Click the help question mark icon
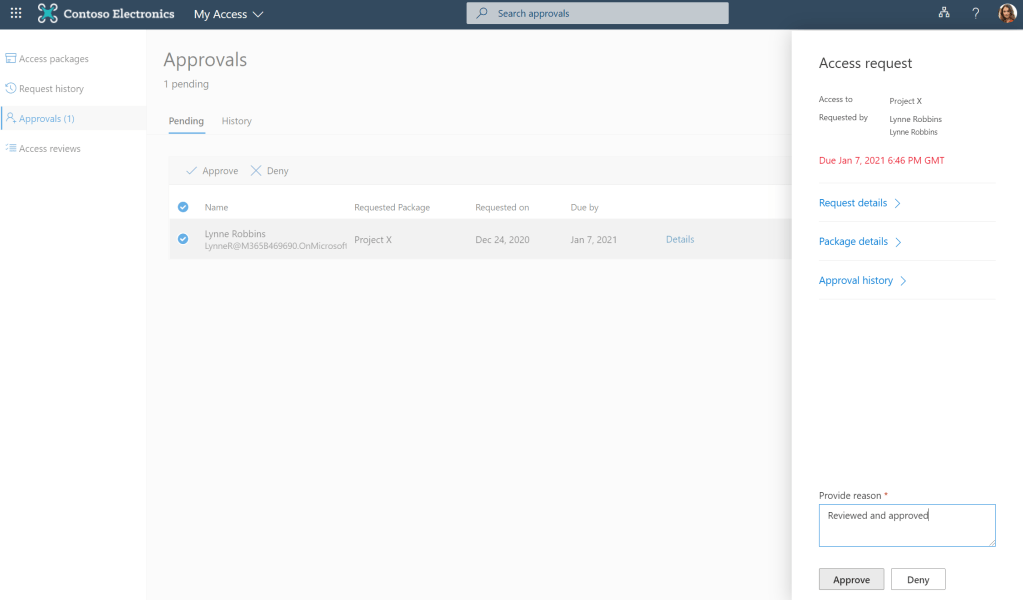The image size is (1023, 600). [x=975, y=14]
